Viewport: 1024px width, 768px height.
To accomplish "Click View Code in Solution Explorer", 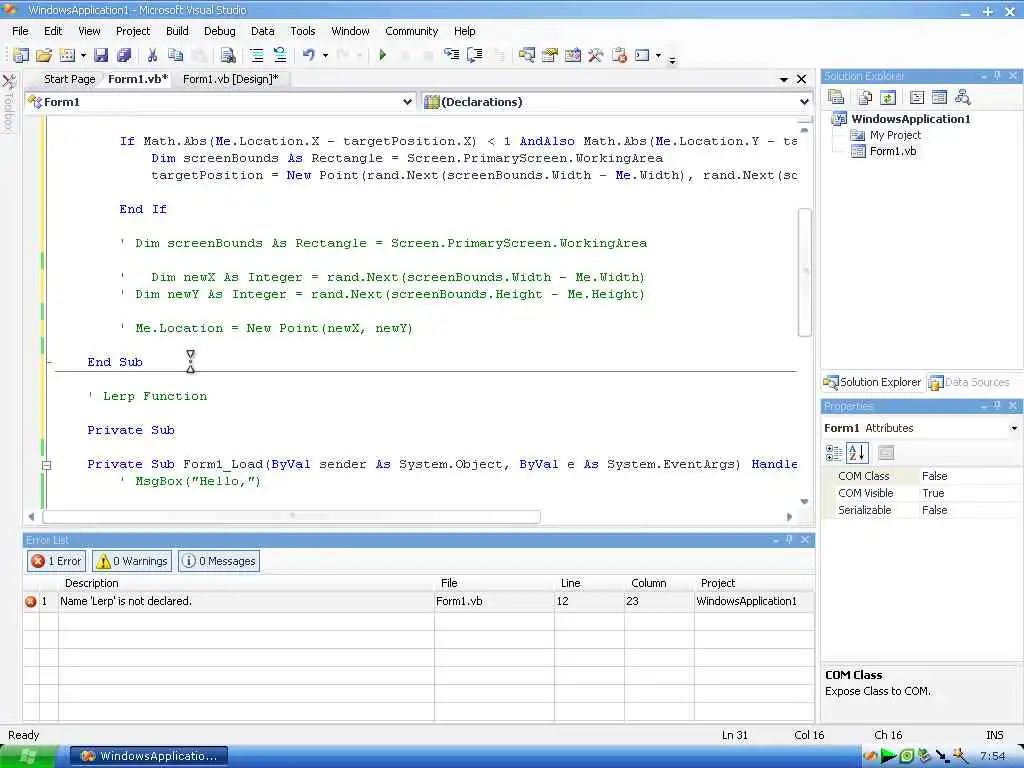I will coord(917,97).
